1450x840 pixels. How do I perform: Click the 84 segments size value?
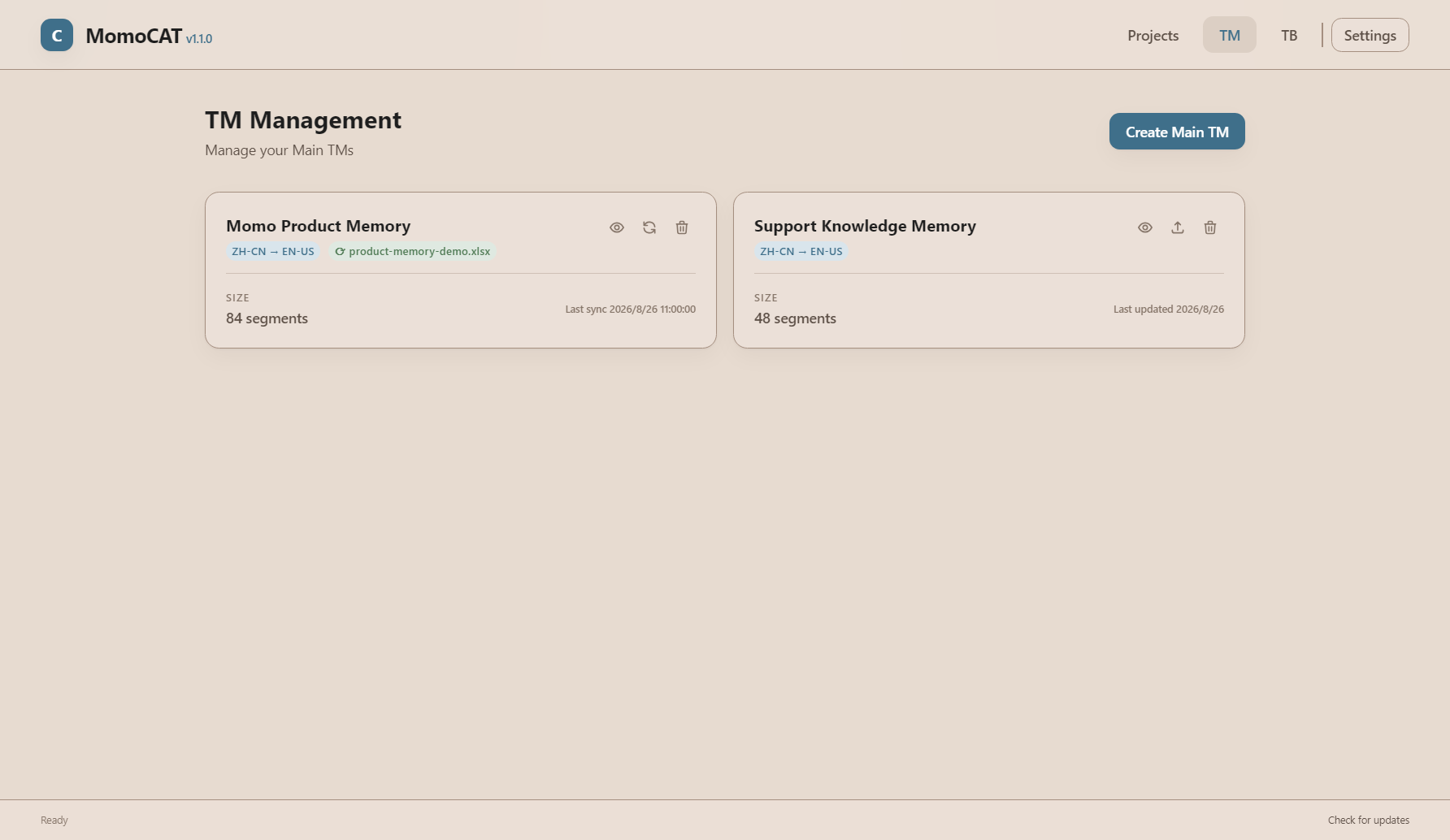click(x=267, y=318)
